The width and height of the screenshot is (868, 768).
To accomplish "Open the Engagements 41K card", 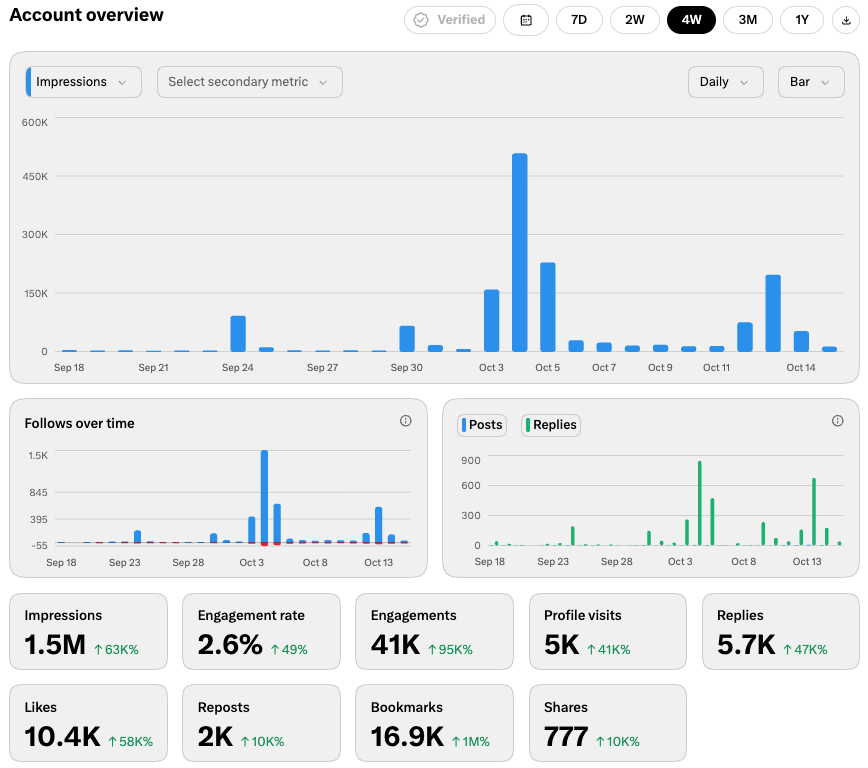I will [434, 631].
